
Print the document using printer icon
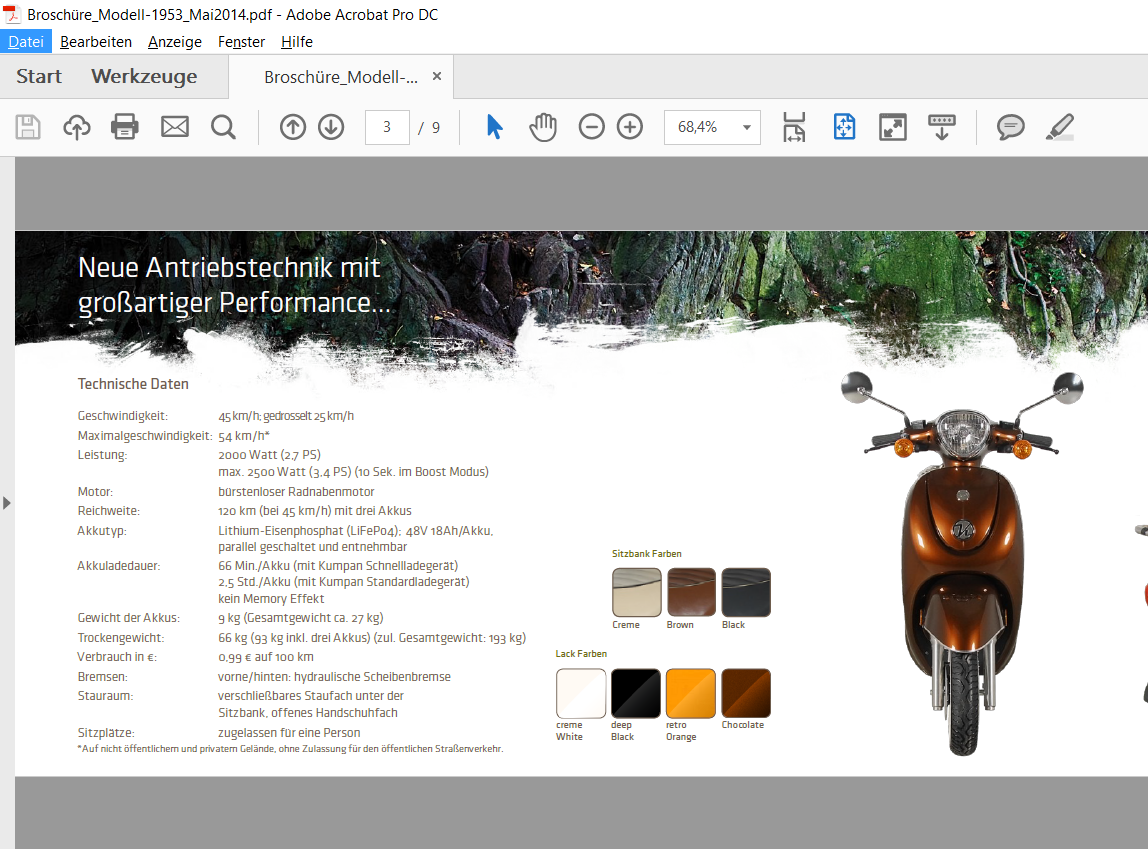(x=125, y=127)
